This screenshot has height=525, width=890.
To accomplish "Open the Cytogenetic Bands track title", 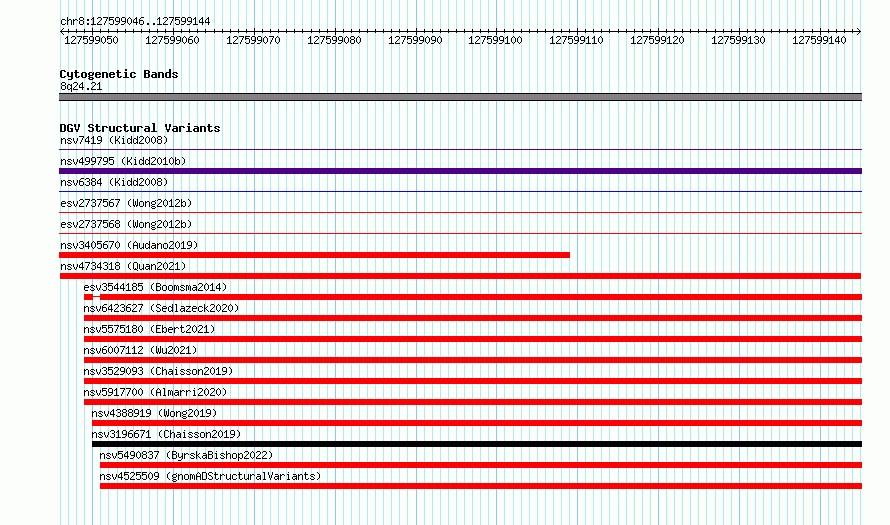I will pyautogui.click(x=119, y=74).
